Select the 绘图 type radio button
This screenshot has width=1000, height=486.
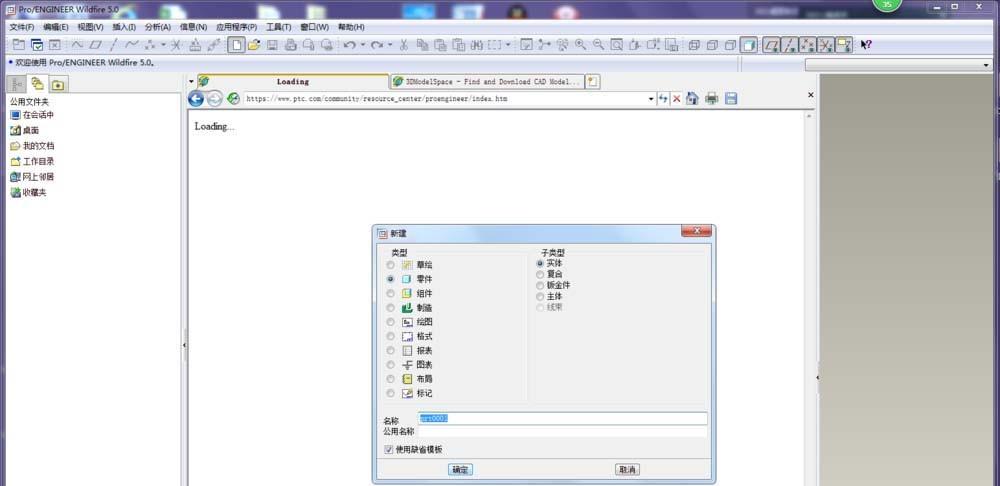coord(390,322)
